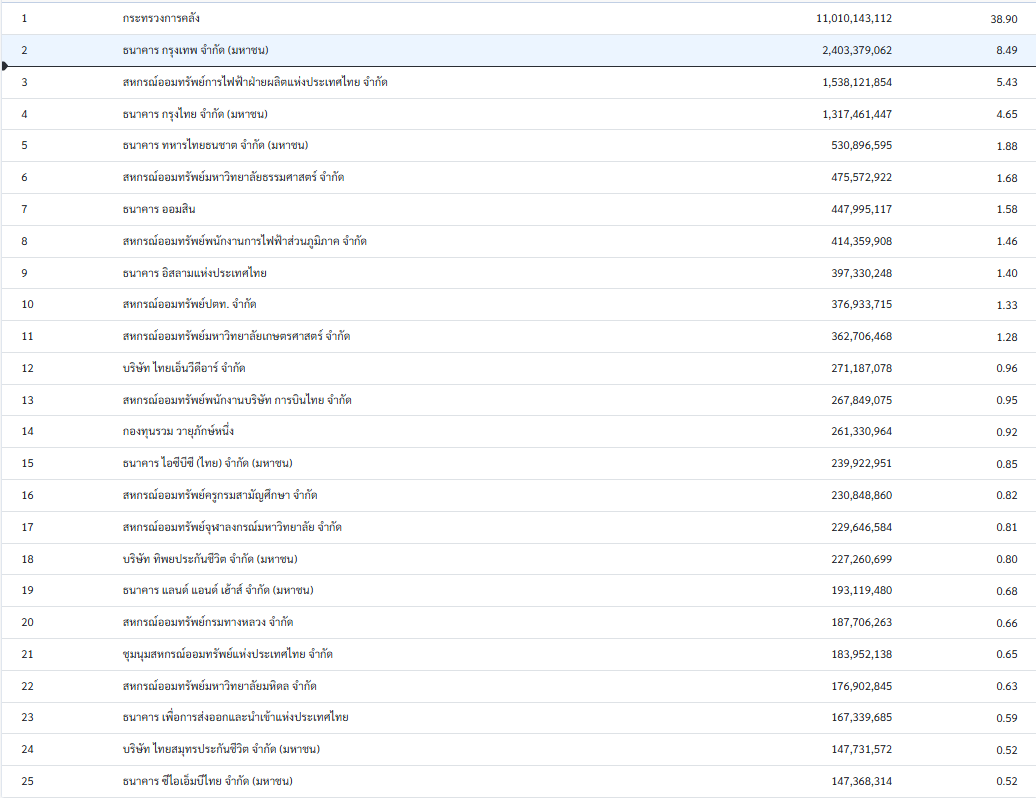Click share count 147,368,314

[x=862, y=781]
